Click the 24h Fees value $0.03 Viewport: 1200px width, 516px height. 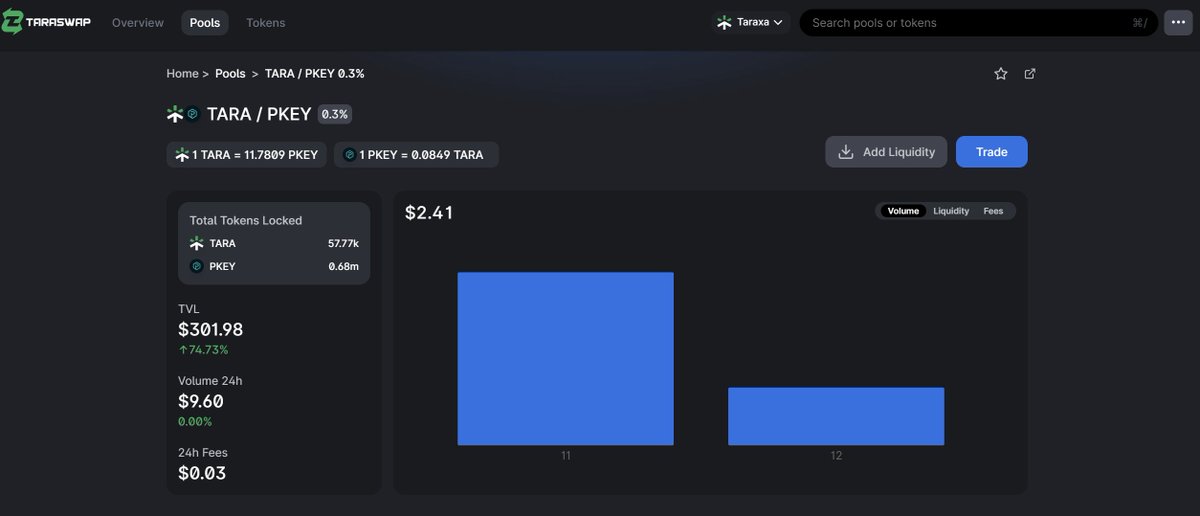point(202,473)
